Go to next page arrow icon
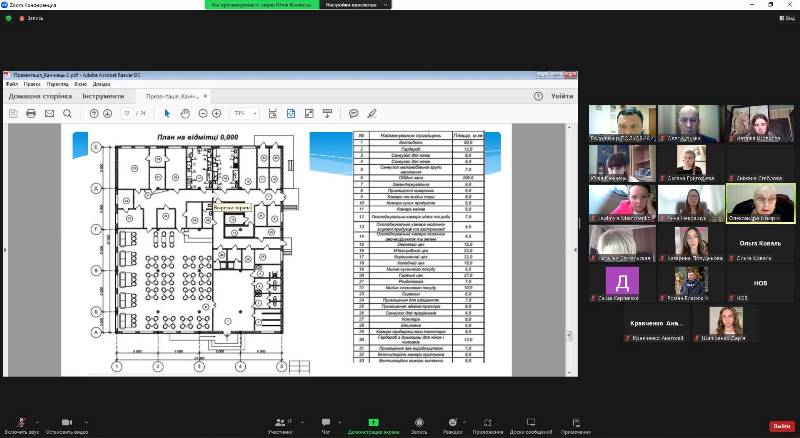Screen dimensions: 800x438 click(107, 114)
